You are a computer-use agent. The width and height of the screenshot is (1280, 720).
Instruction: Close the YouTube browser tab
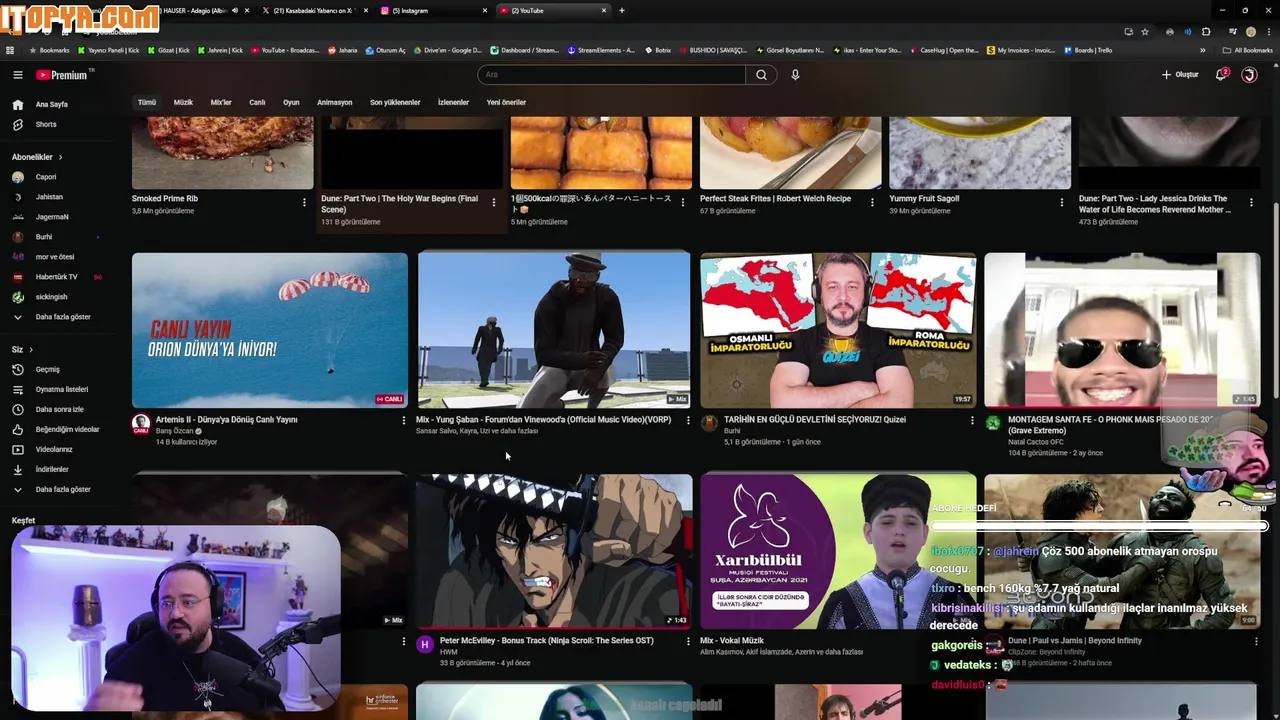point(604,10)
